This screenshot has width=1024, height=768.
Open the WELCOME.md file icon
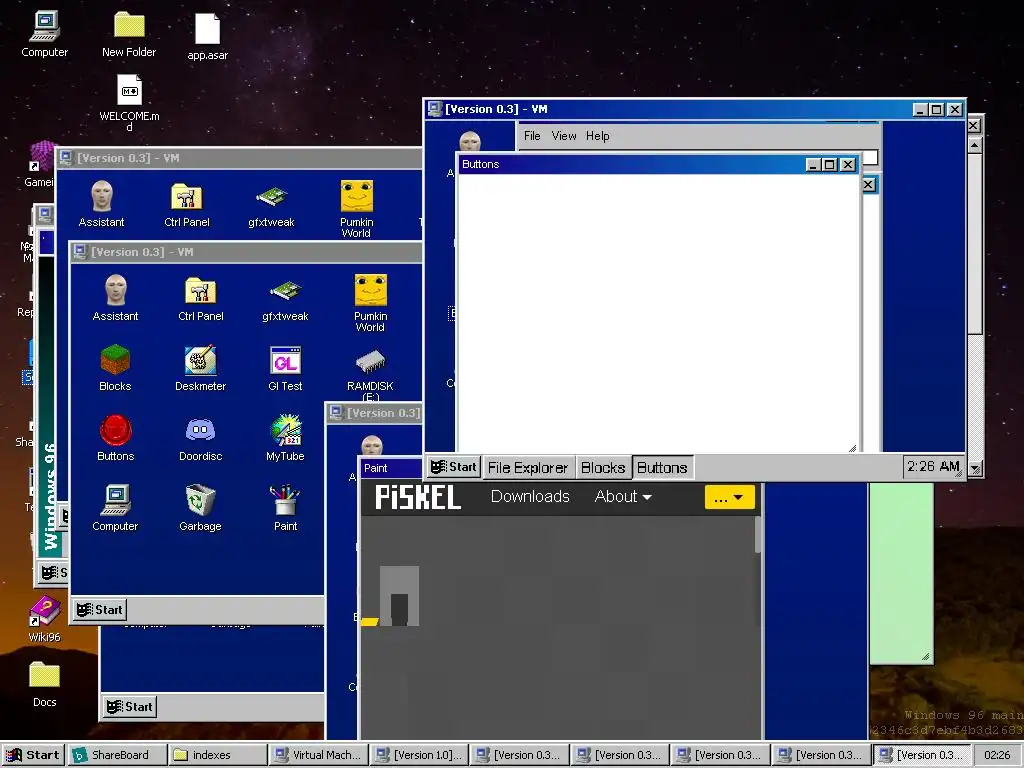tap(129, 102)
